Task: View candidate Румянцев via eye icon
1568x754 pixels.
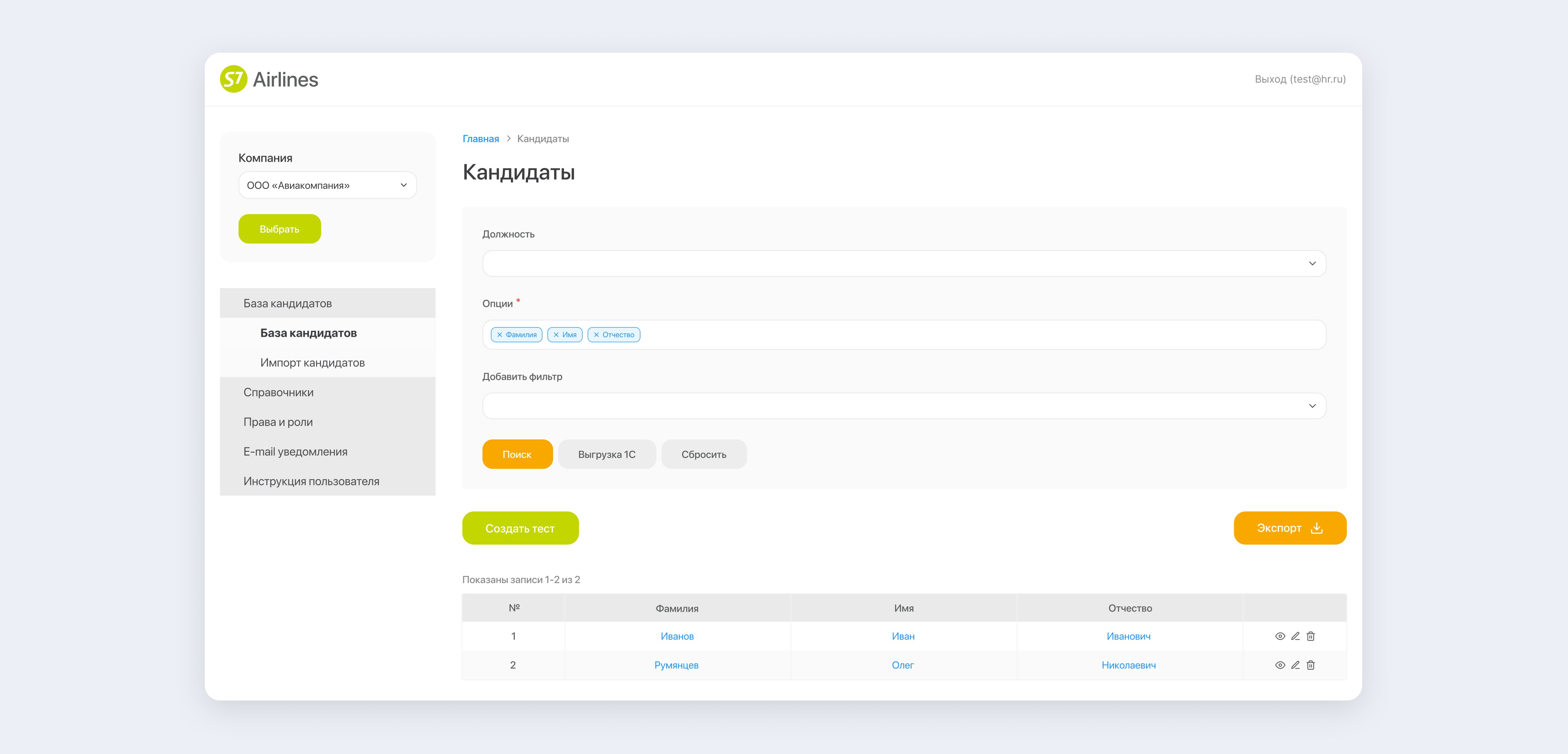Action: pyautogui.click(x=1280, y=665)
